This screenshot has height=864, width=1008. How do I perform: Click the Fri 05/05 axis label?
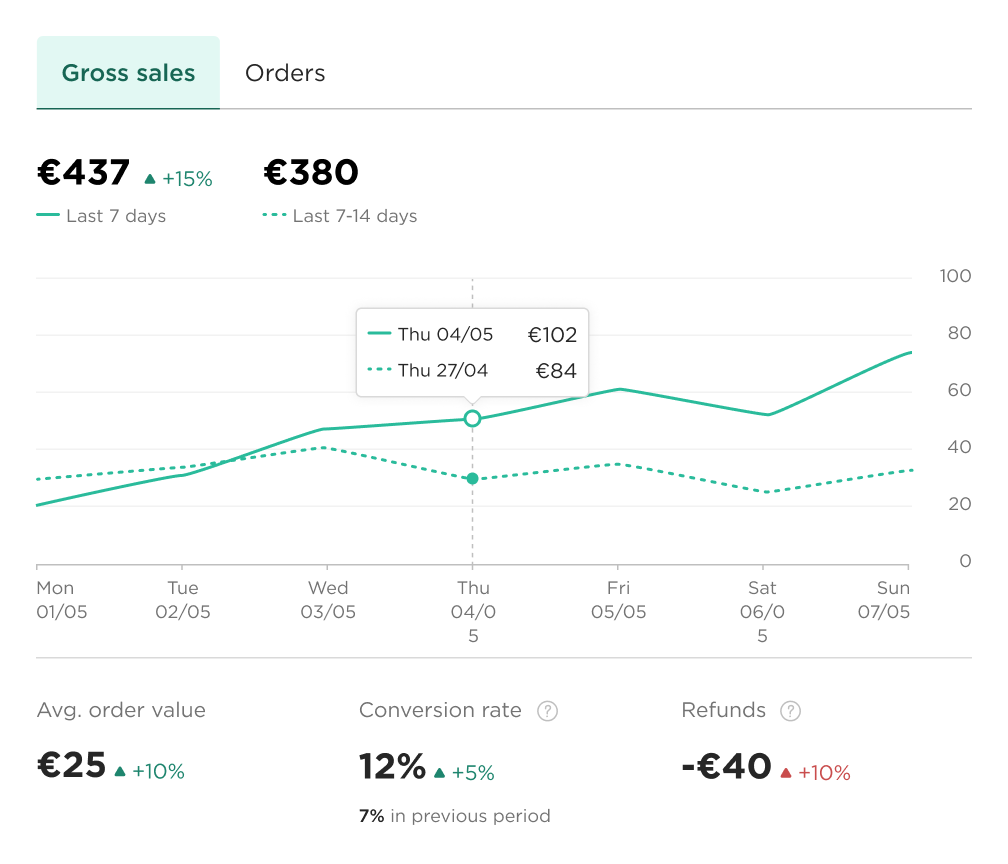coord(618,599)
